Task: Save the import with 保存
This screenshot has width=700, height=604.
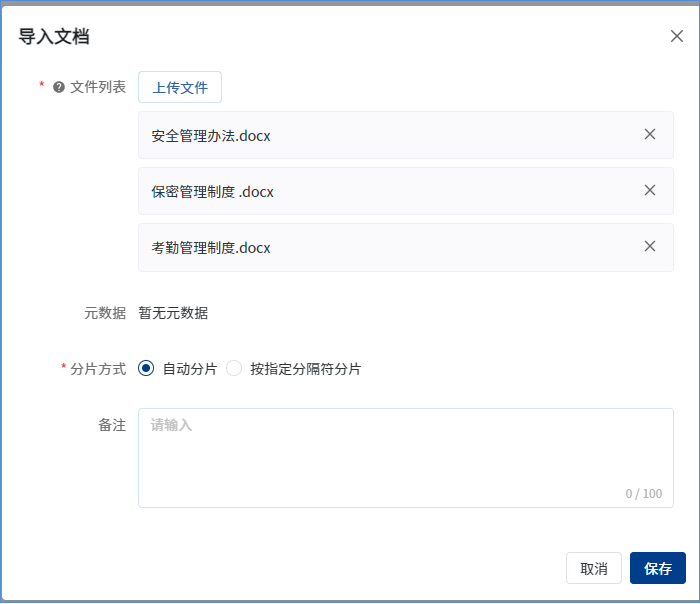Action: pyautogui.click(x=658, y=568)
